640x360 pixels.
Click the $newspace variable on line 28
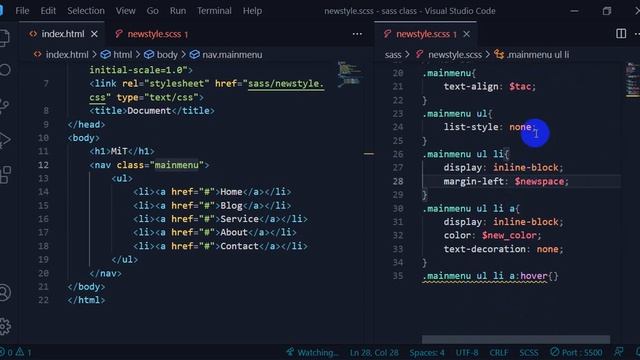pyautogui.click(x=539, y=181)
